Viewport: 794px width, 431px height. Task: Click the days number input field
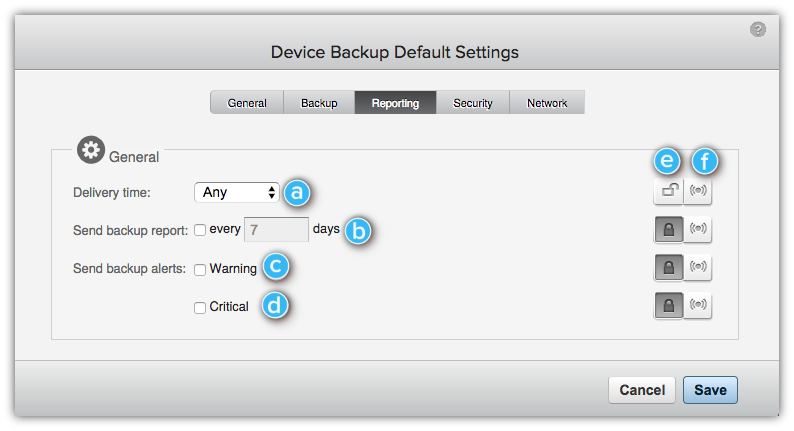(x=276, y=229)
